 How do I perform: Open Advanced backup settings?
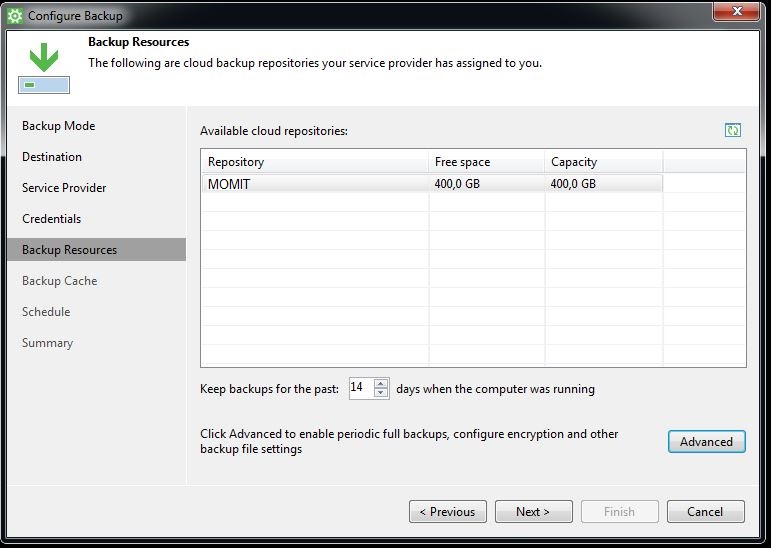[x=706, y=442]
